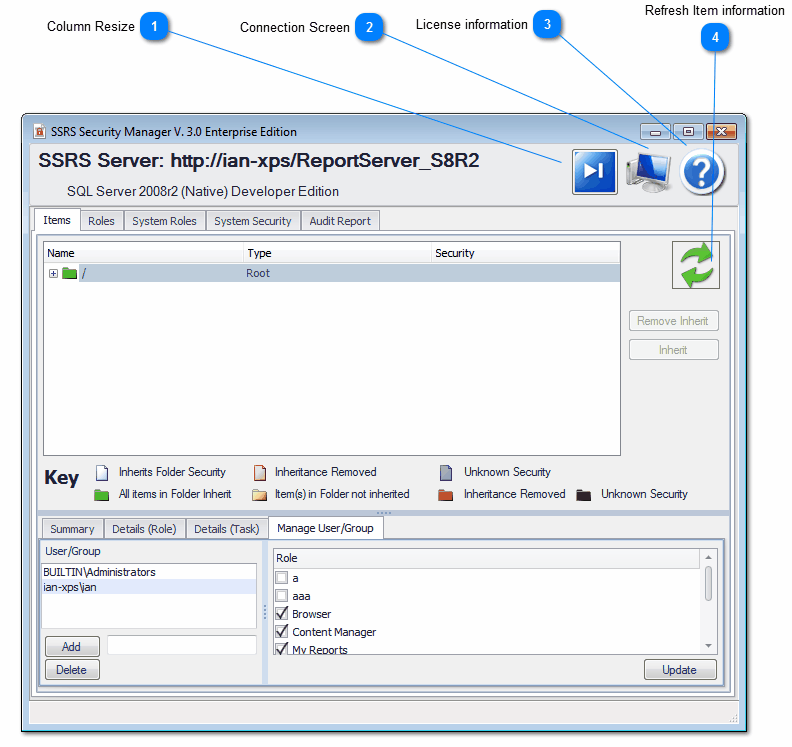Image resolution: width=792 pixels, height=747 pixels.
Task: Click the red Inheritance Removed folder icon
Action: pyautogui.click(x=446, y=494)
